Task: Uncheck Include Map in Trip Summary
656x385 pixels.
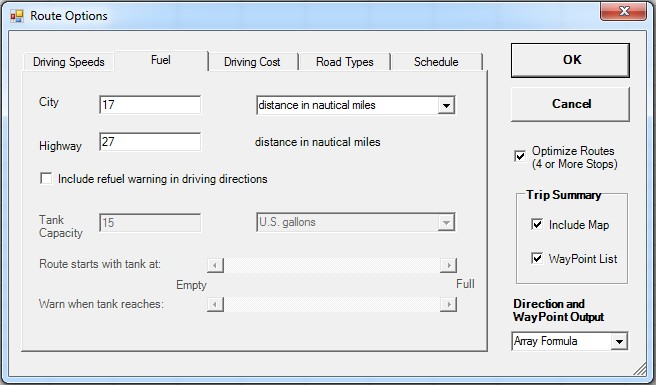Action: pyautogui.click(x=537, y=224)
